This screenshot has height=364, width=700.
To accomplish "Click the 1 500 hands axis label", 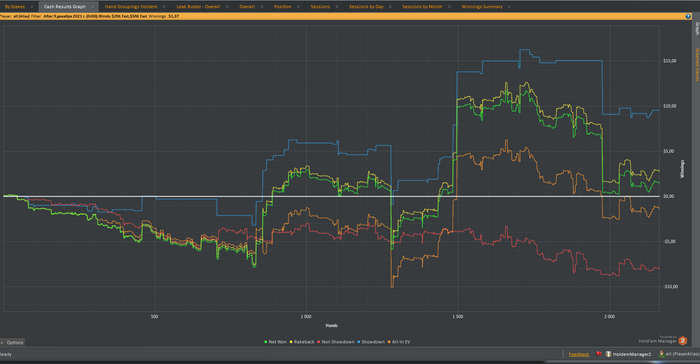I will pos(458,317).
